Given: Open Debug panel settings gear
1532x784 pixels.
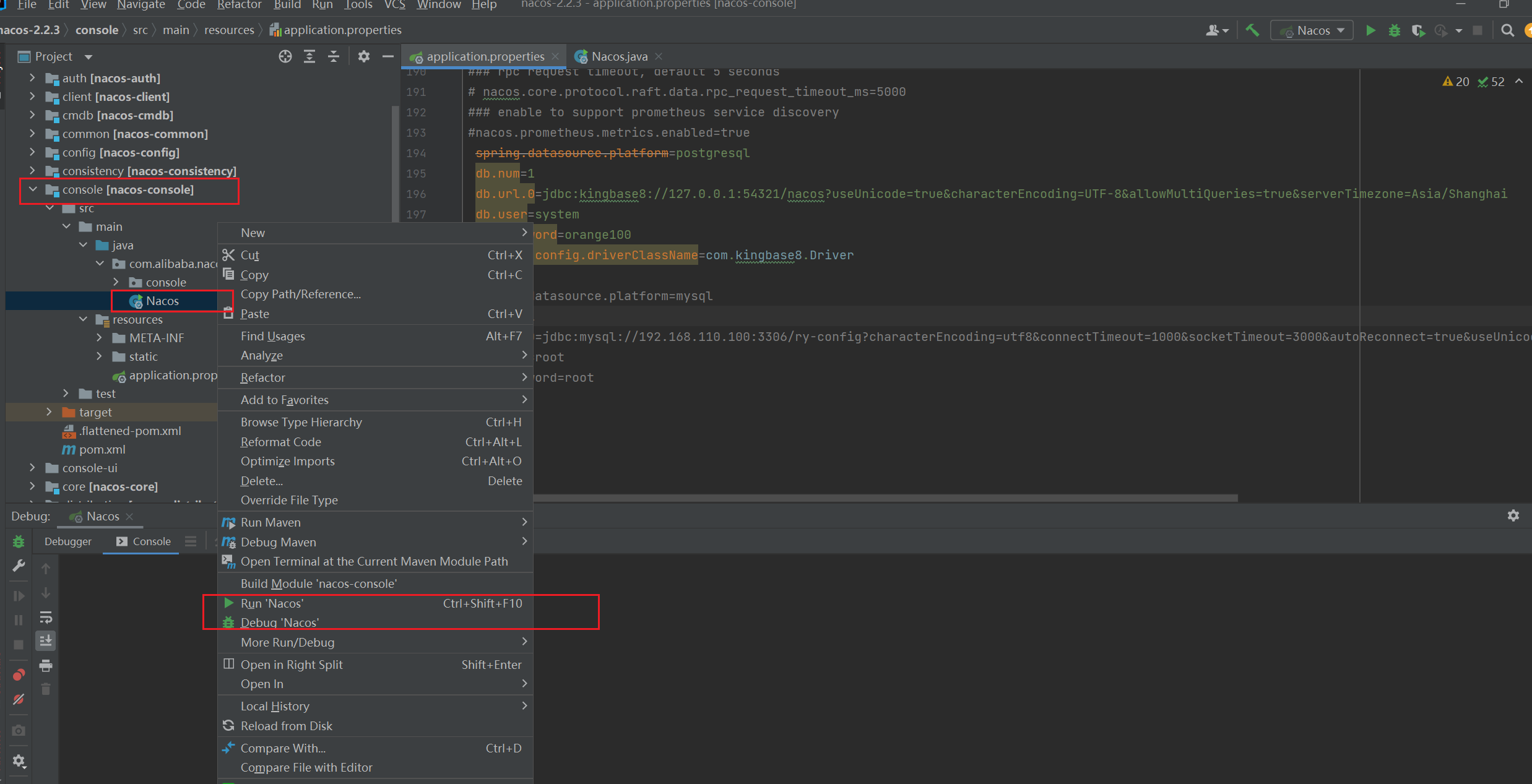Looking at the screenshot, I should click(1513, 515).
